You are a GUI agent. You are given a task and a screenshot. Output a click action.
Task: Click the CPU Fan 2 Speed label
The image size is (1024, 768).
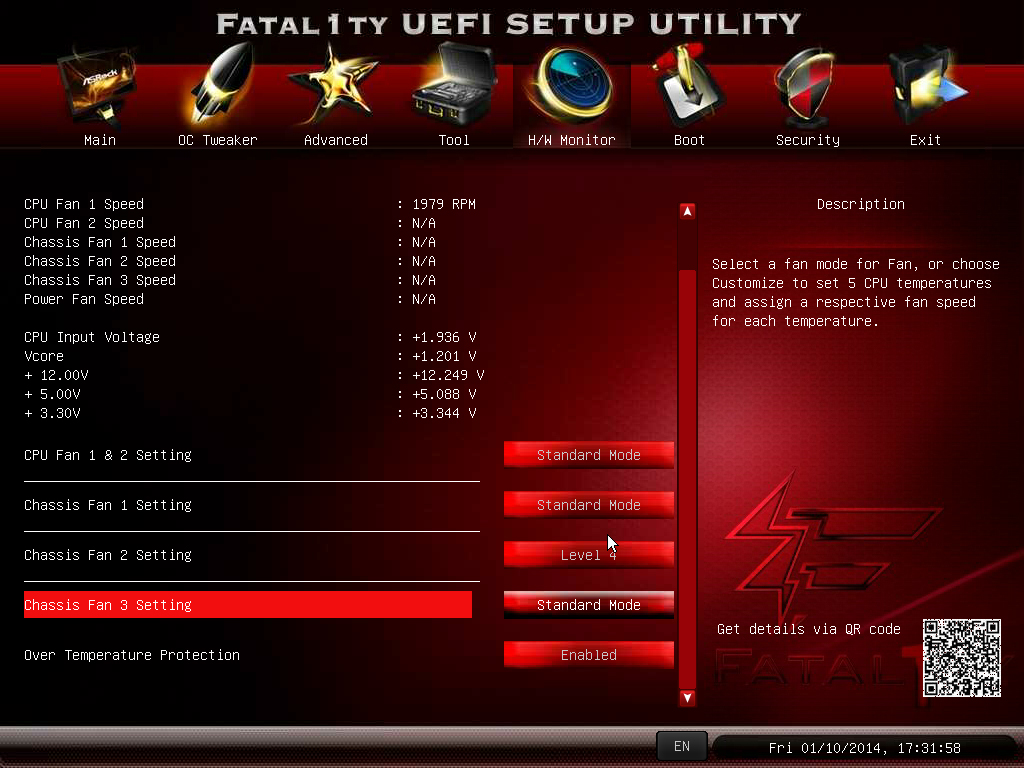tap(84, 223)
